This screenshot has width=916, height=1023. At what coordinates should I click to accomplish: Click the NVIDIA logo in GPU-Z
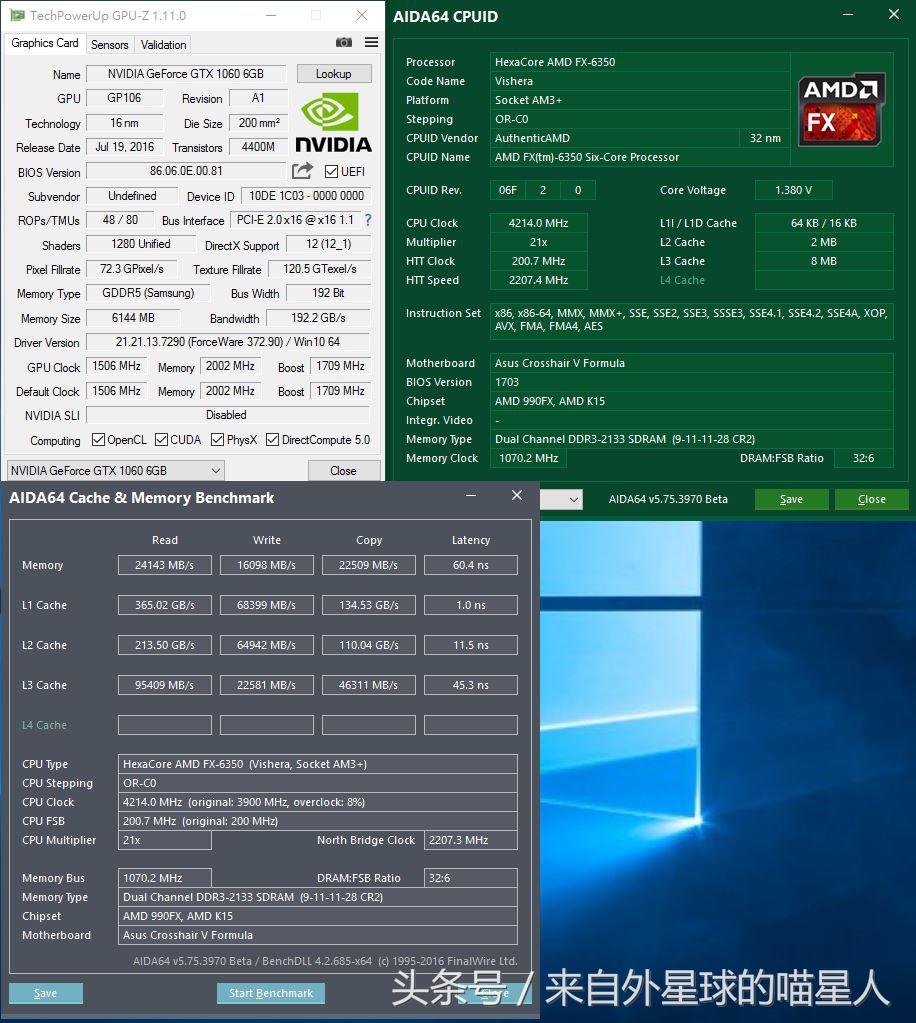(333, 123)
